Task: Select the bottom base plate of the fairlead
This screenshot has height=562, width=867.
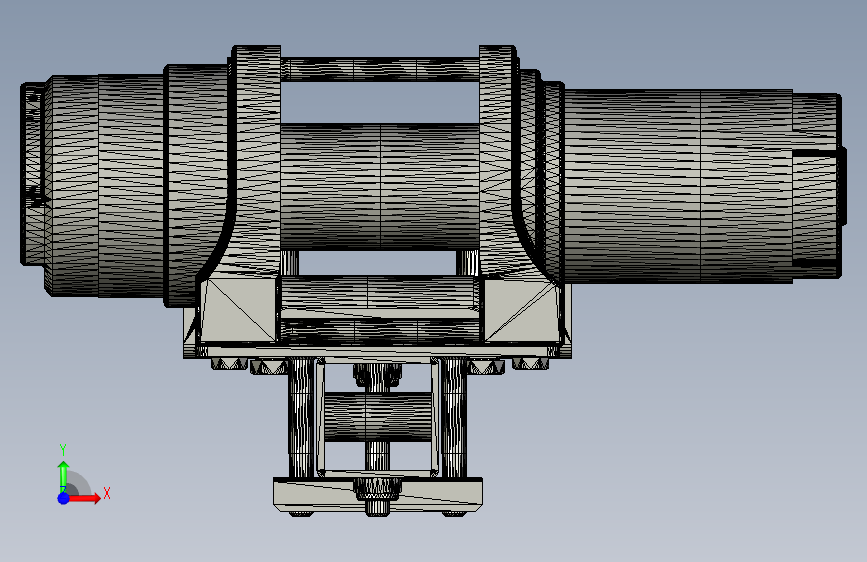Action: pyautogui.click(x=378, y=494)
